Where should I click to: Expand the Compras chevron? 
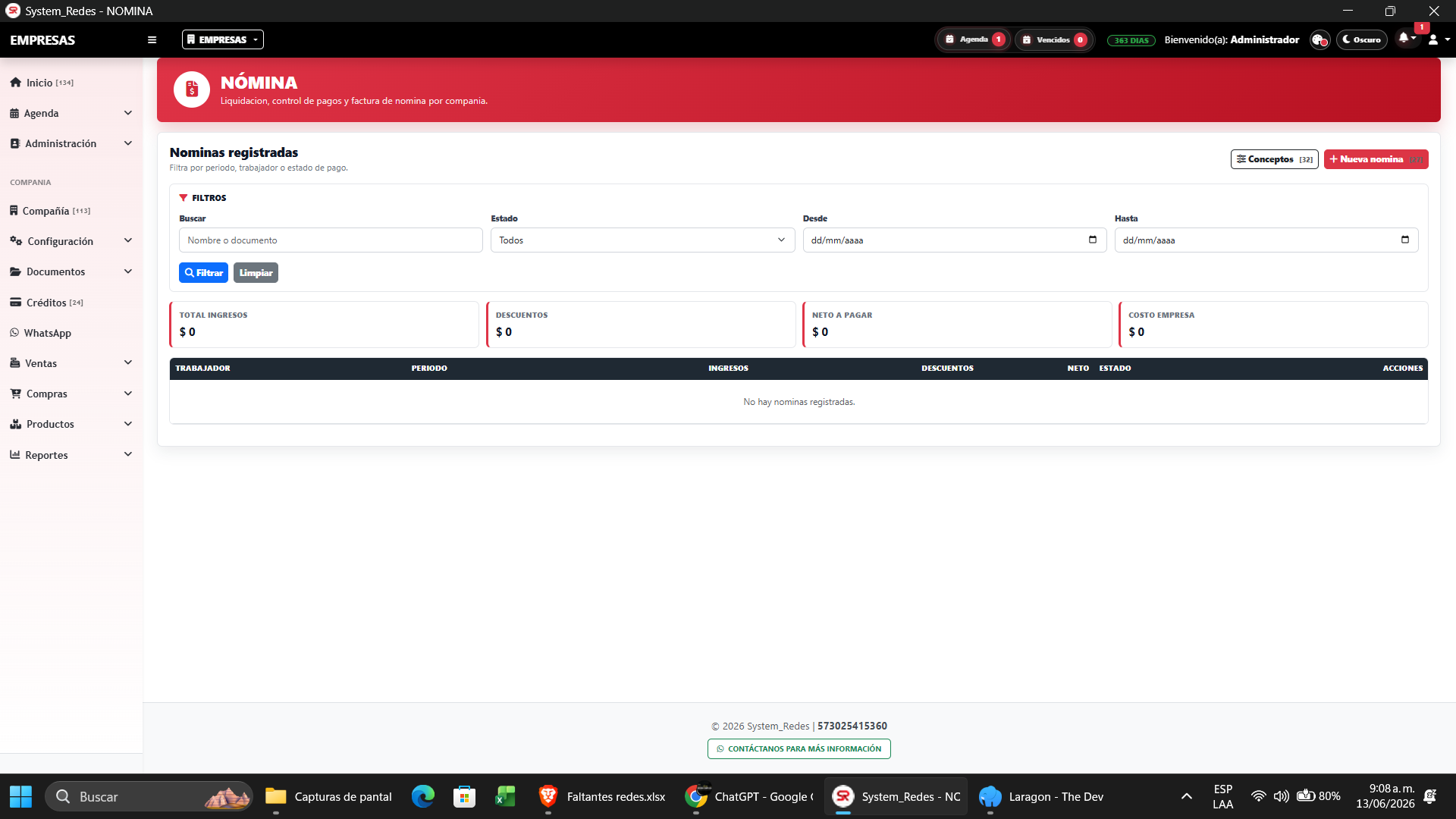[x=128, y=394]
